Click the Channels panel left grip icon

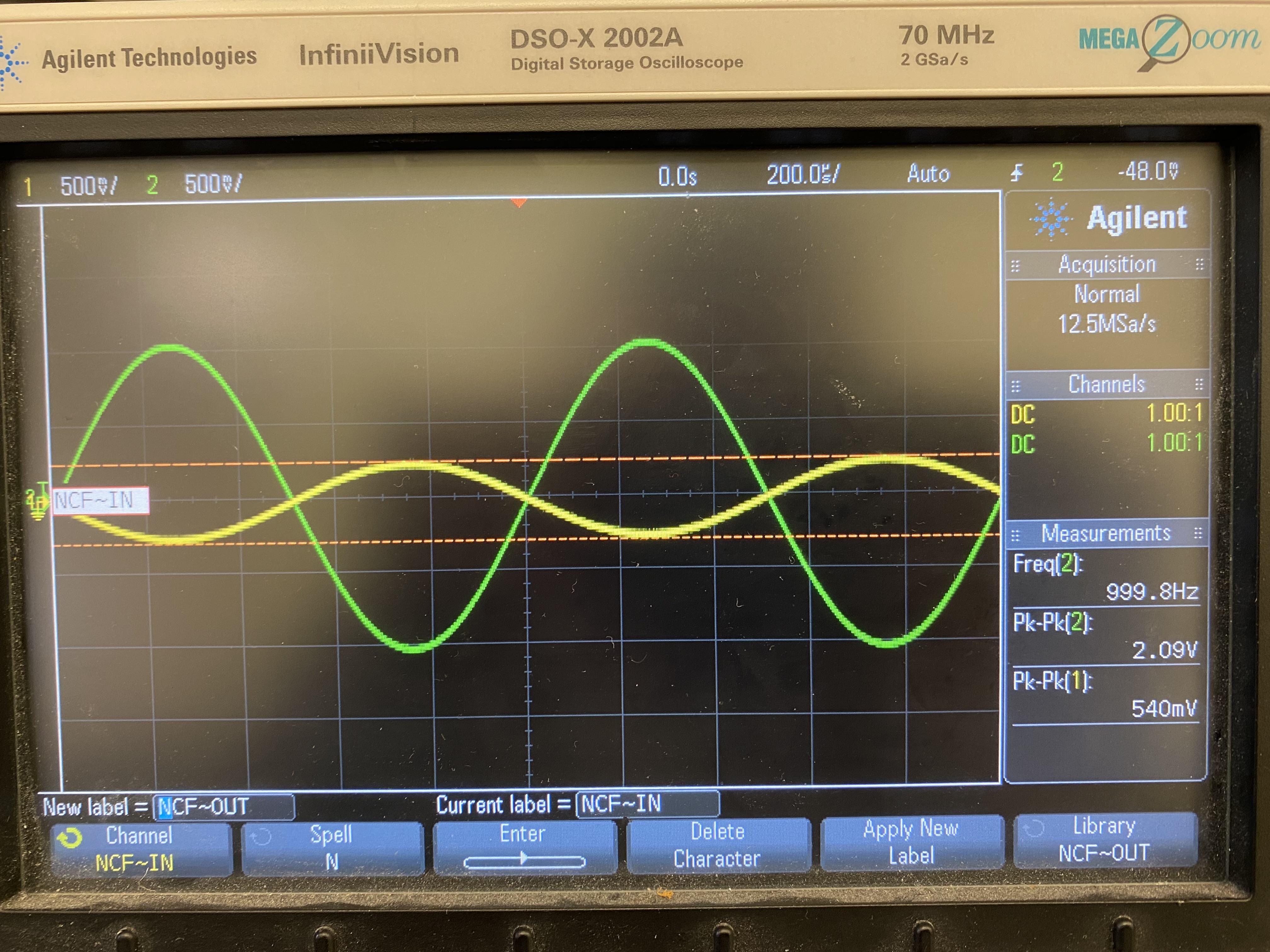coord(1015,386)
